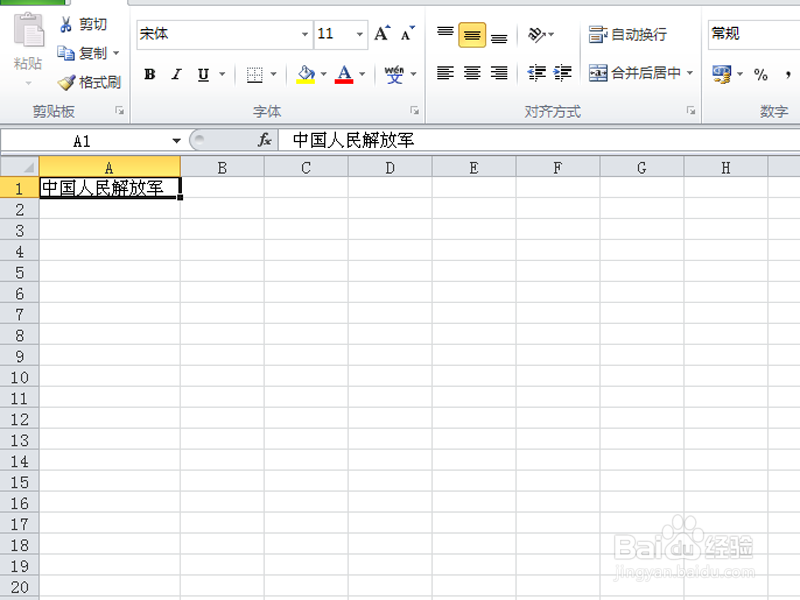This screenshot has width=800, height=600.
Task: Open phonetic guide dropdown arrow
Action: [413, 74]
